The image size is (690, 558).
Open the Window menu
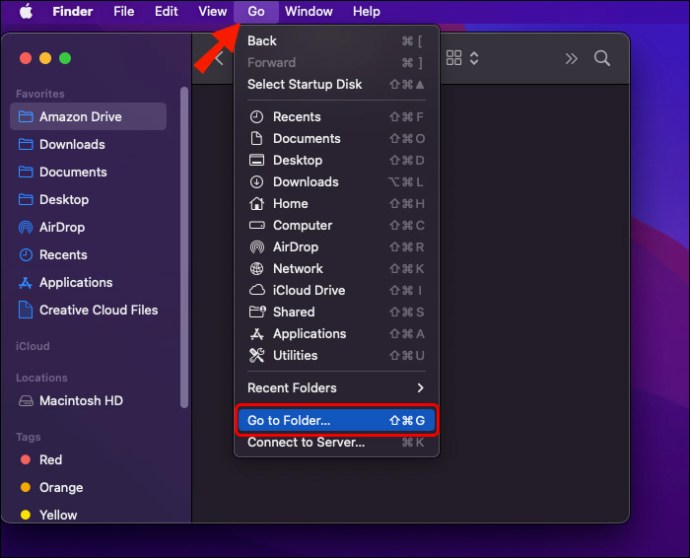click(x=308, y=11)
